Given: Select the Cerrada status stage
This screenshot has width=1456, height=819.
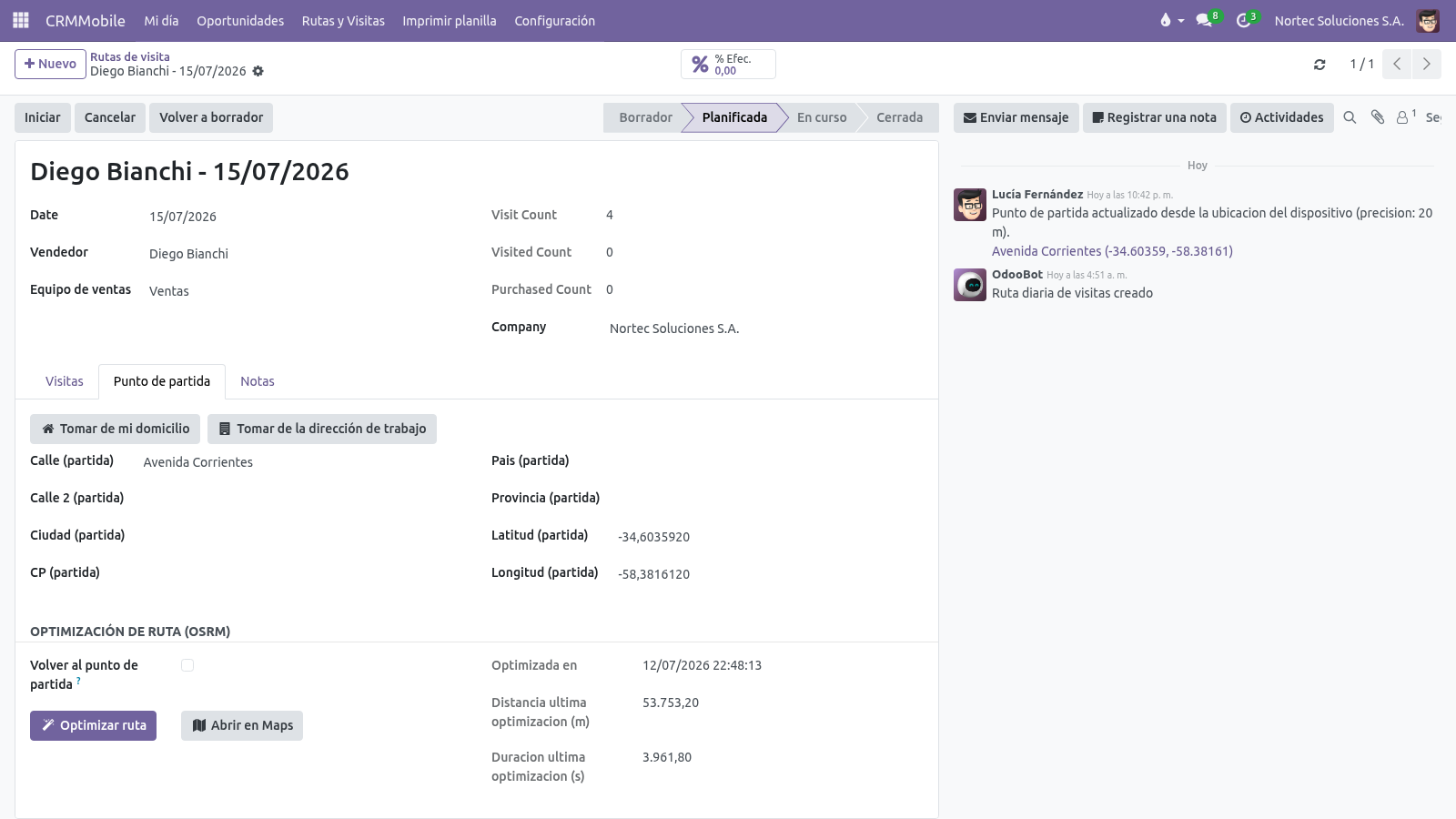Looking at the screenshot, I should coord(899,117).
